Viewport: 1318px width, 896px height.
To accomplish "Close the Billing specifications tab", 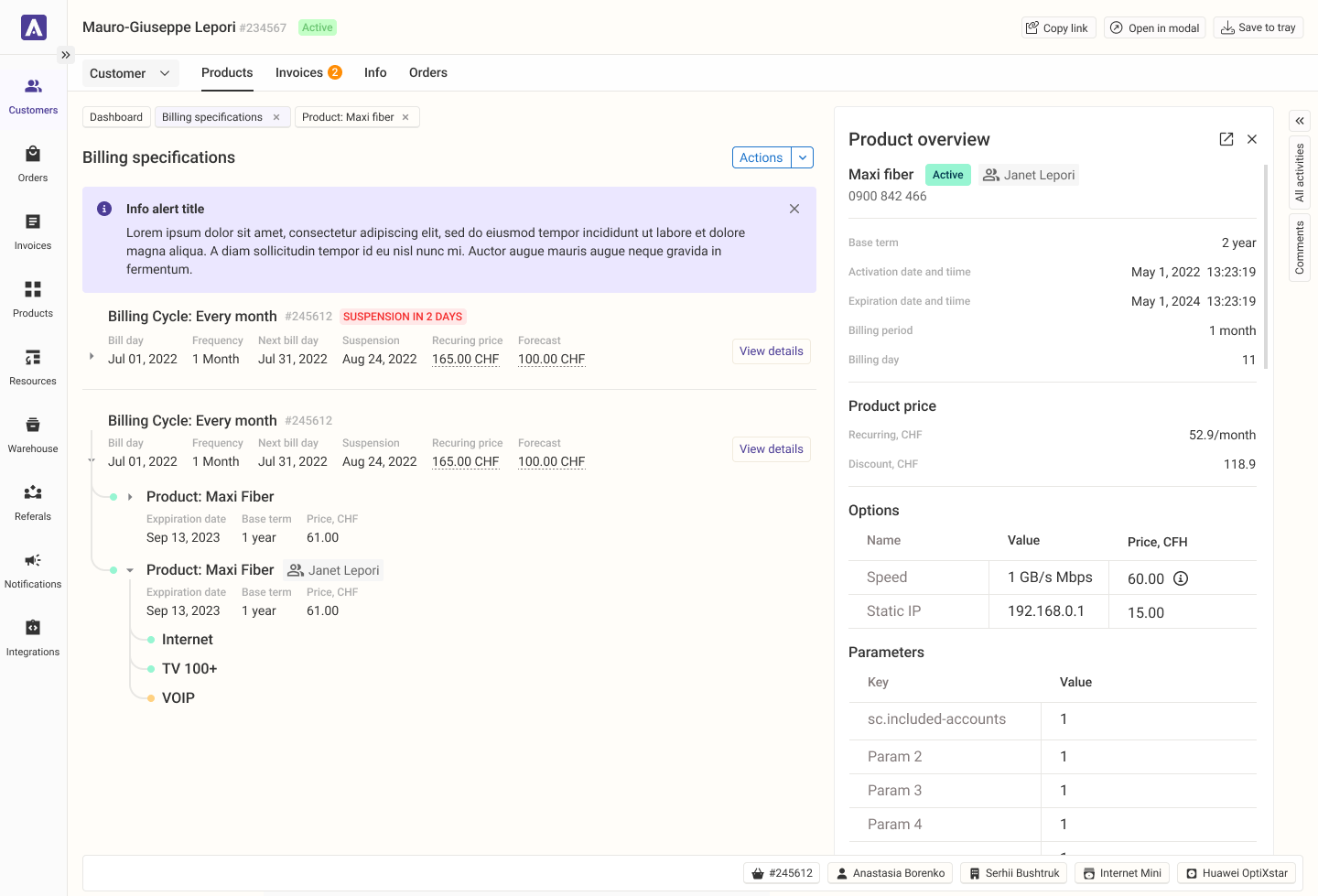I will click(276, 117).
